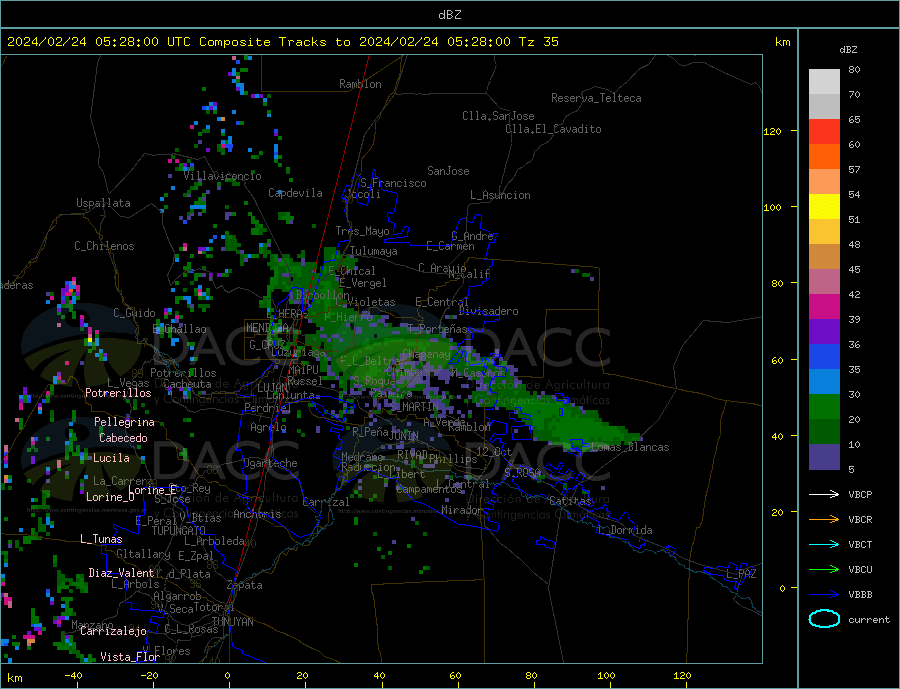900x689 pixels.
Task: Click the dBZ title in top bar
Action: click(x=449, y=15)
